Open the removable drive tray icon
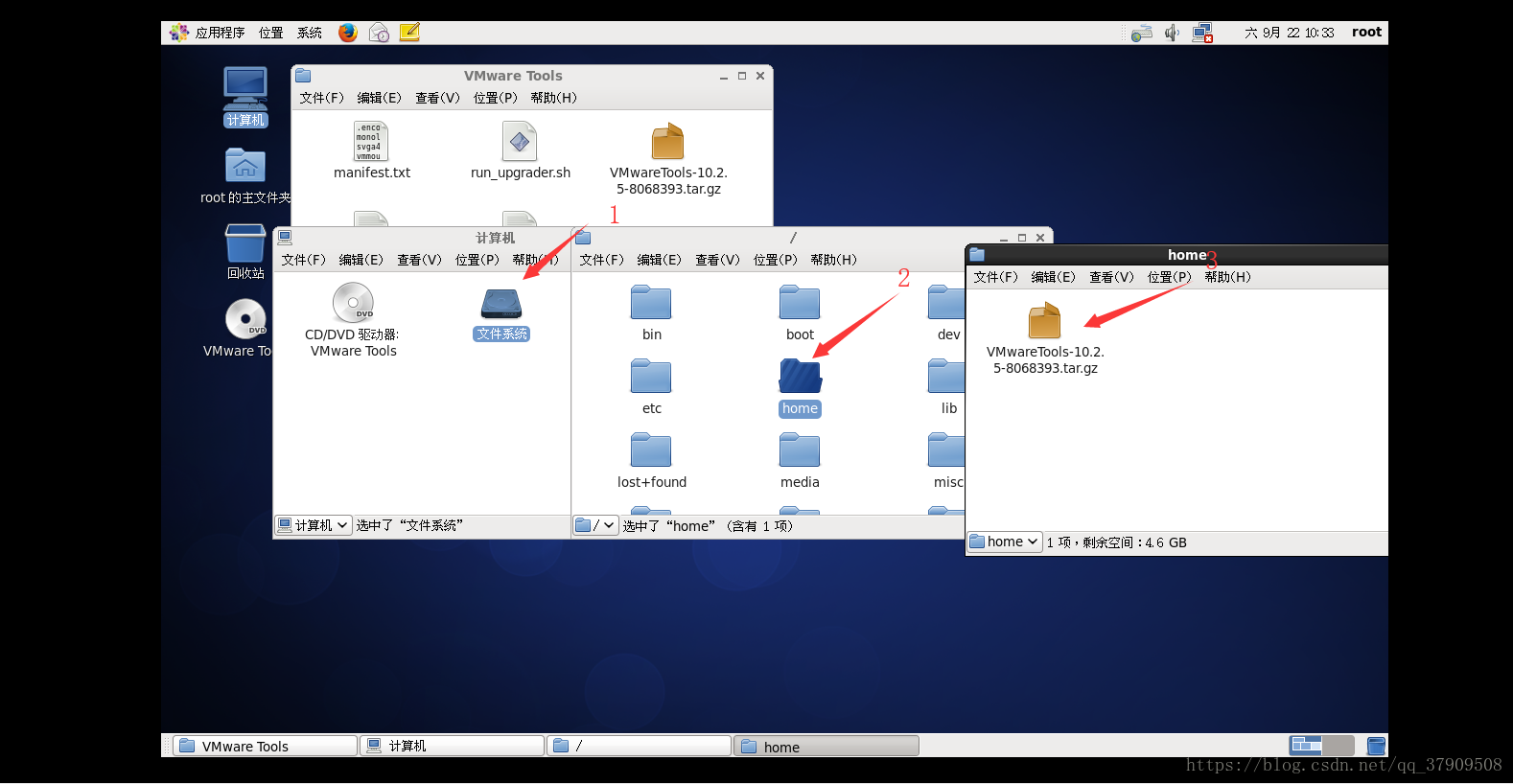The width and height of the screenshot is (1513, 784). 1141,34
